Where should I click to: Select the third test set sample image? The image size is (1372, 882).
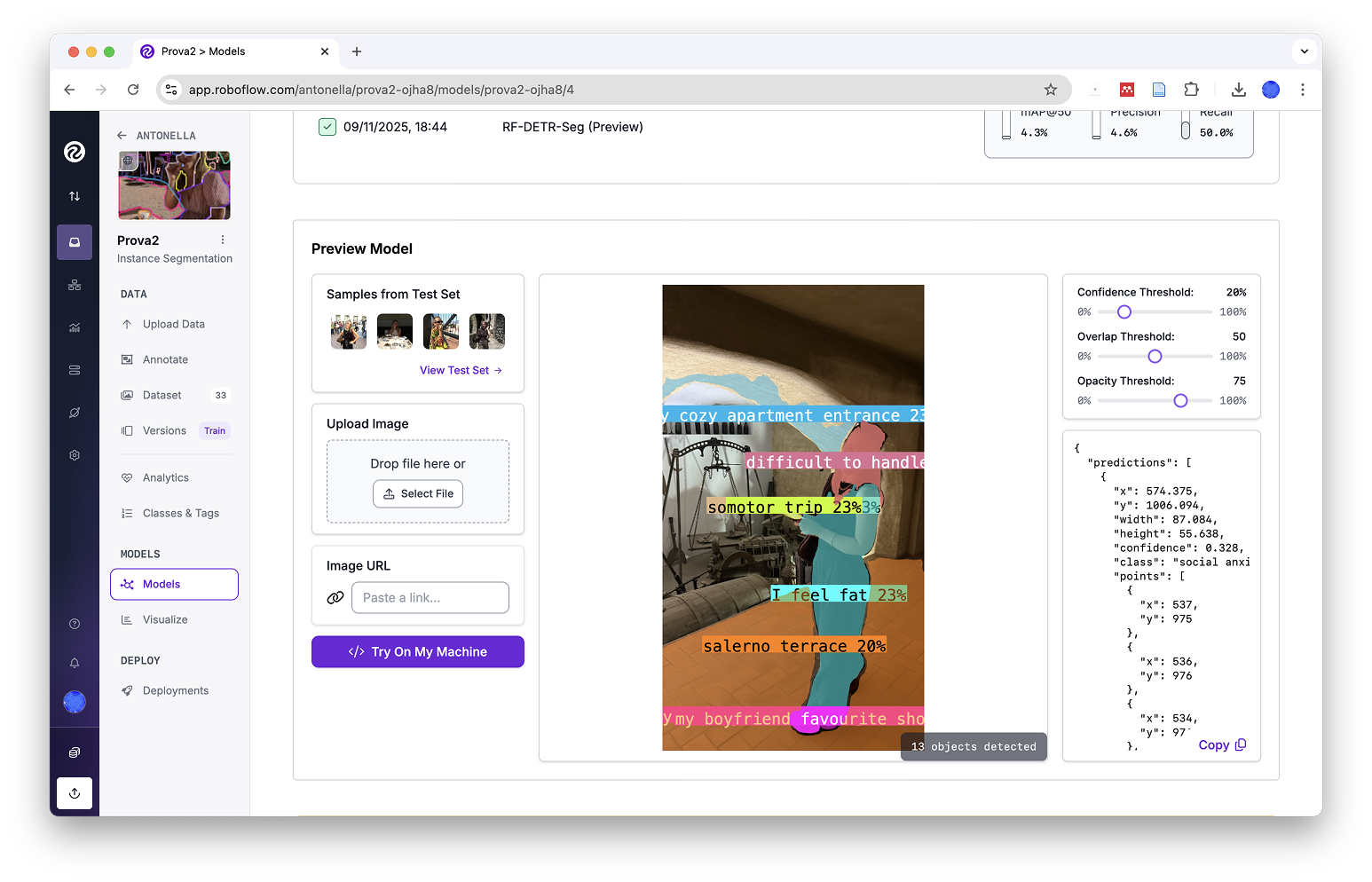(441, 331)
